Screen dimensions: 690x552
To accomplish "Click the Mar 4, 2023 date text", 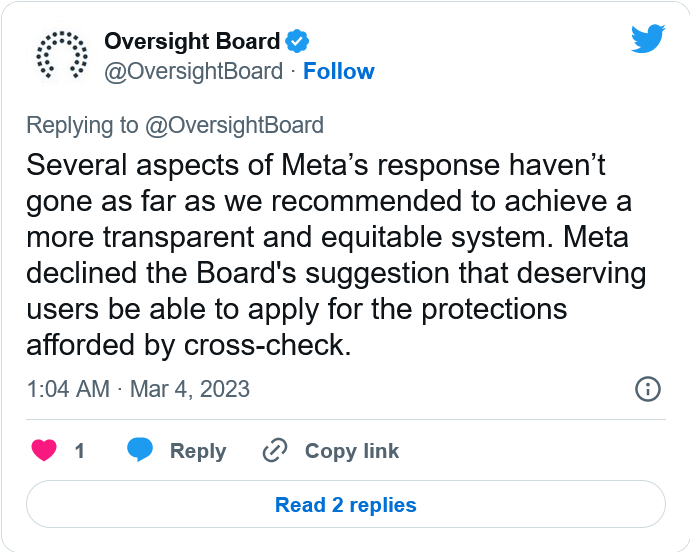I will coord(190,389).
